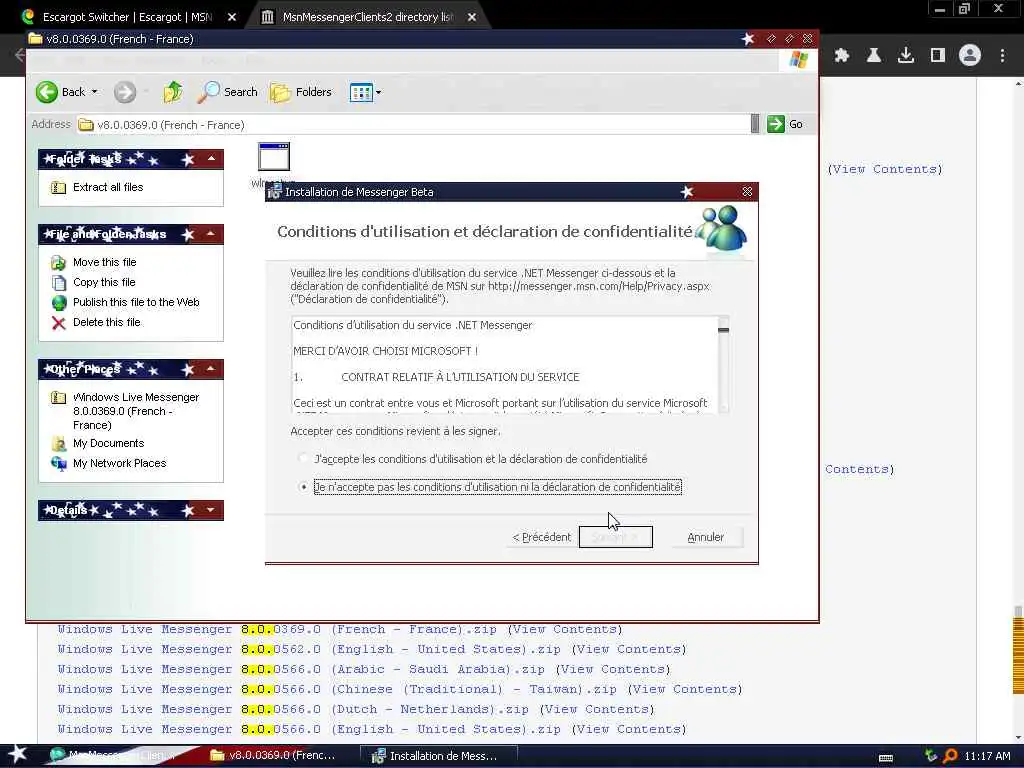Switch to MsnMessengerClients2 directory listing tab
This screenshot has width=1024, height=768.
pyautogui.click(x=367, y=17)
